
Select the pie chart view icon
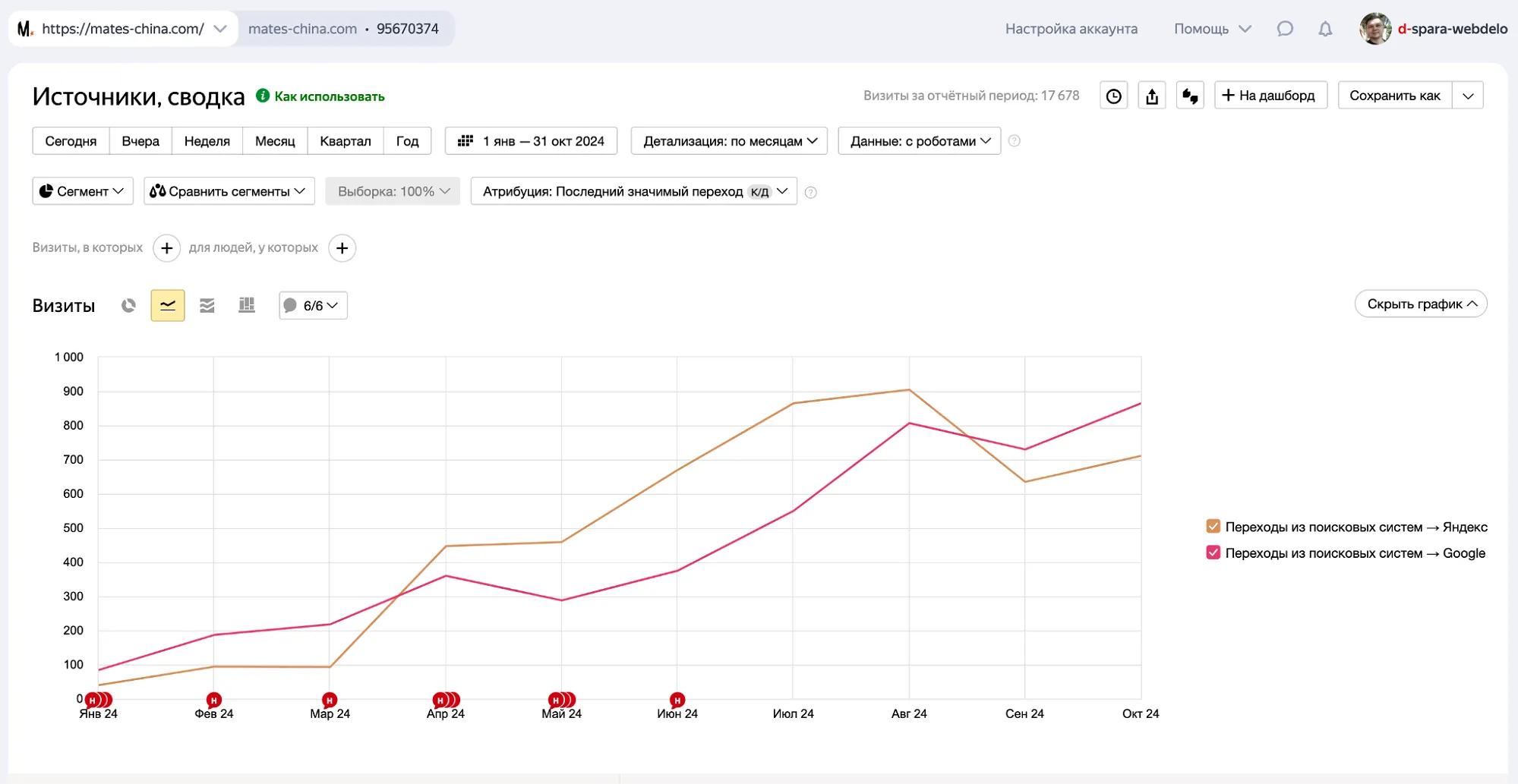tap(128, 305)
